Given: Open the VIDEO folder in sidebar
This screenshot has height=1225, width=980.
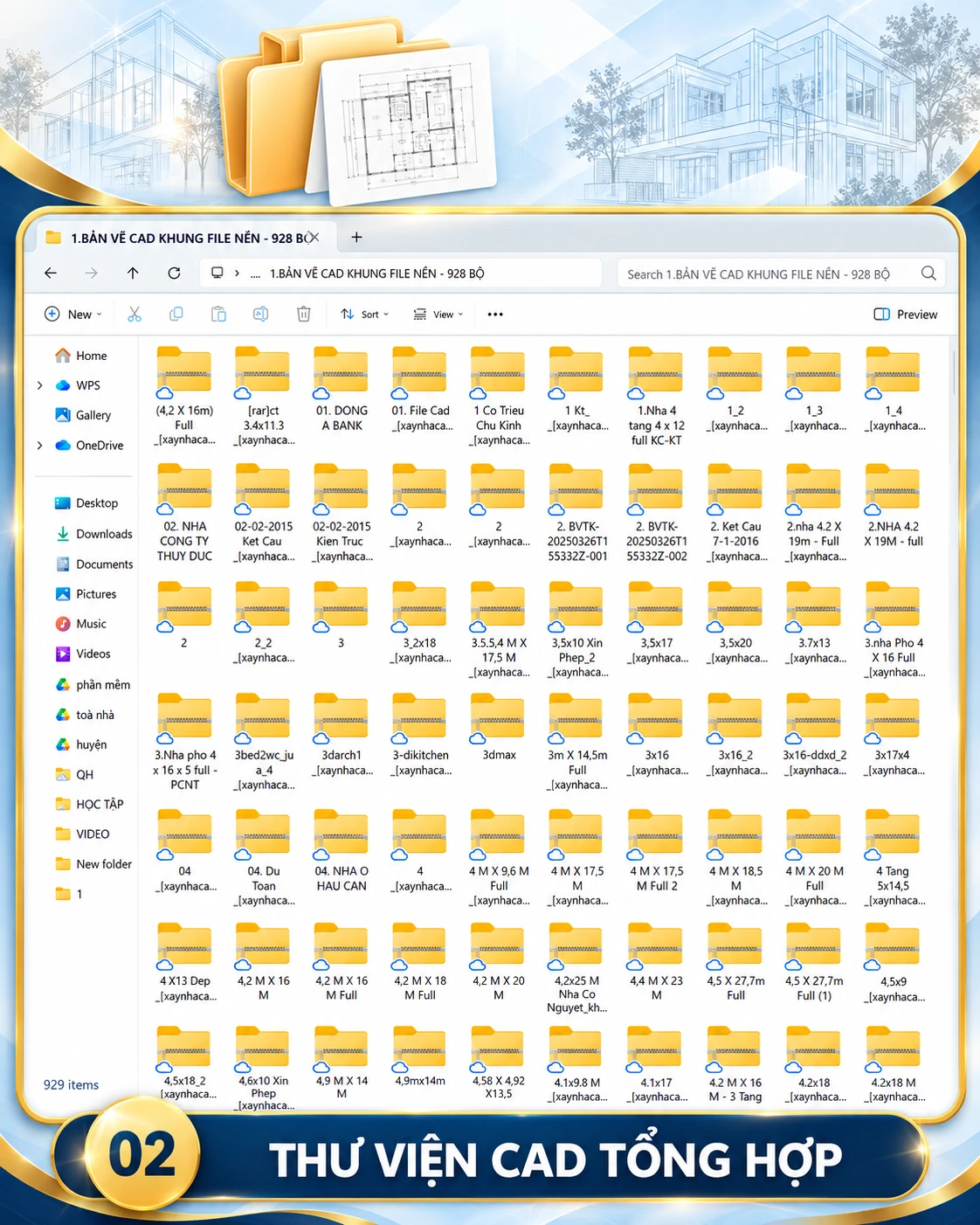Looking at the screenshot, I should click(82, 834).
